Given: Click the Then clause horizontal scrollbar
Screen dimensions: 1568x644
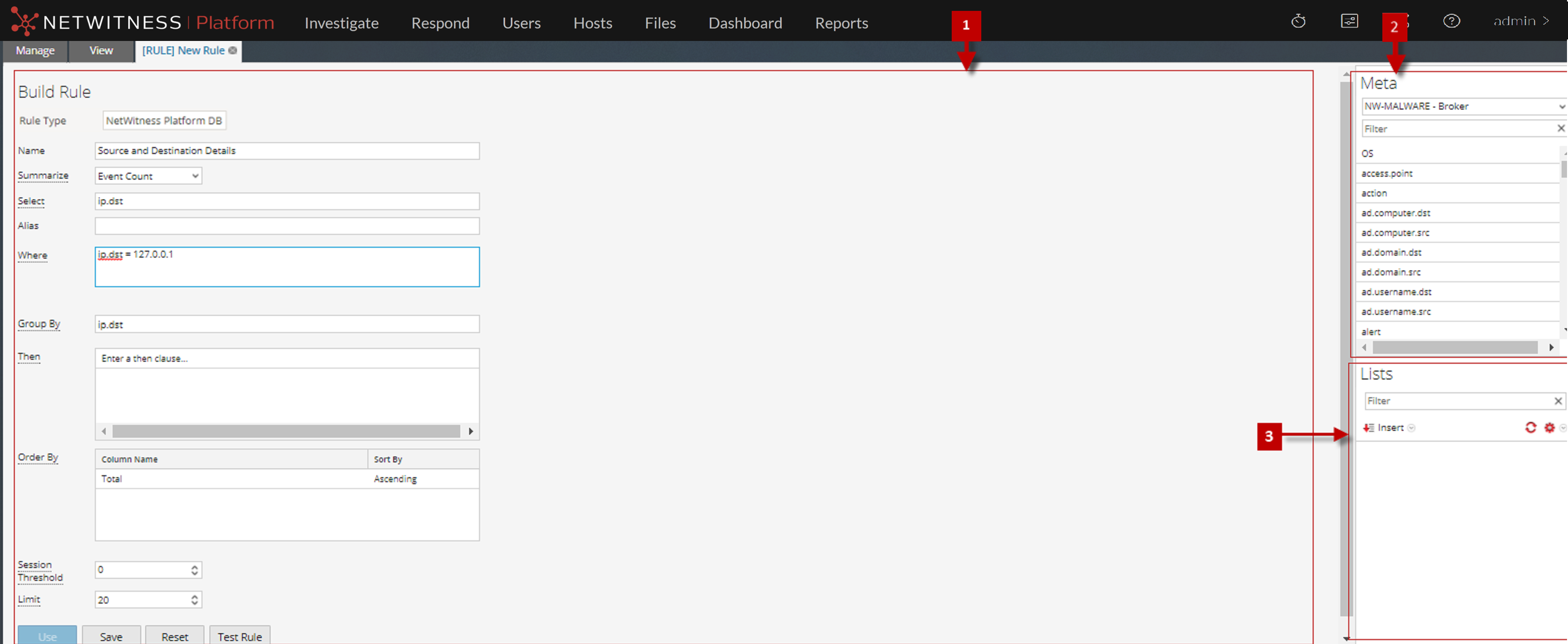Looking at the screenshot, I should pyautogui.click(x=286, y=431).
